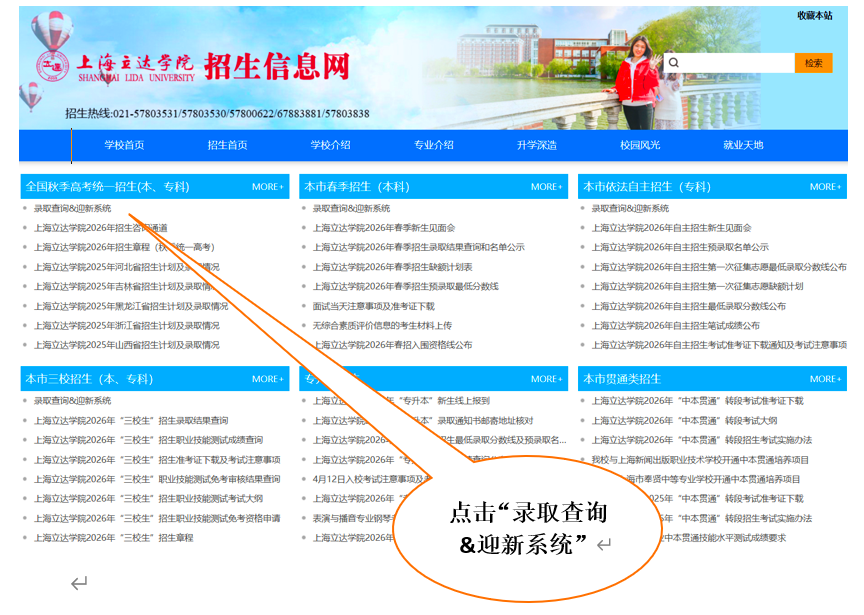
Task: Open 上海立达学院2026年招生章程 (秋季统一高考) link
Action: [x=125, y=247]
